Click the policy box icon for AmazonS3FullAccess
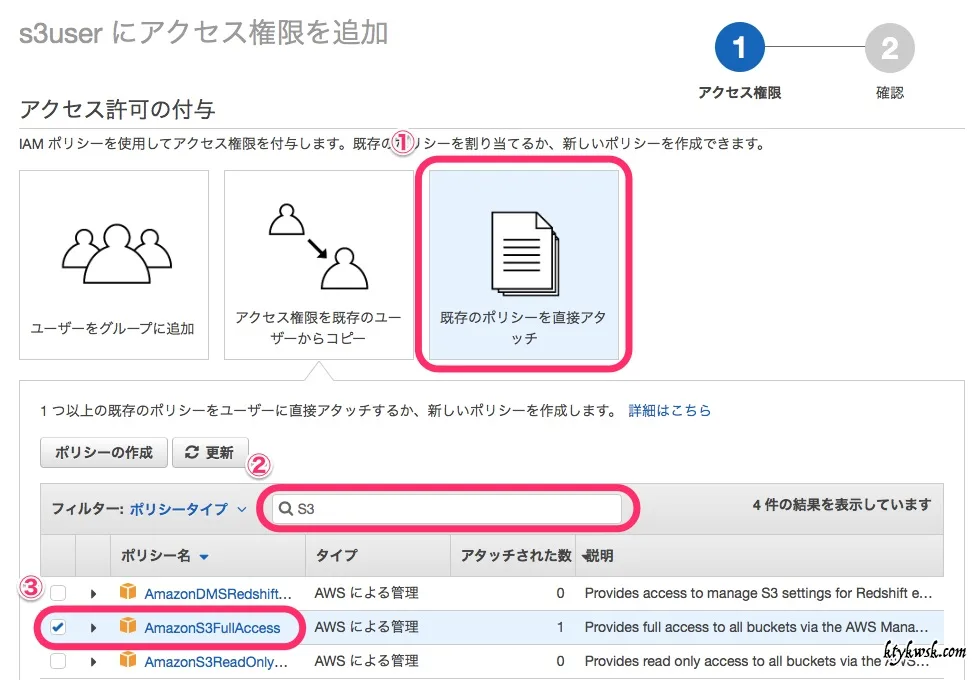This screenshot has height=680, width=979. (128, 626)
